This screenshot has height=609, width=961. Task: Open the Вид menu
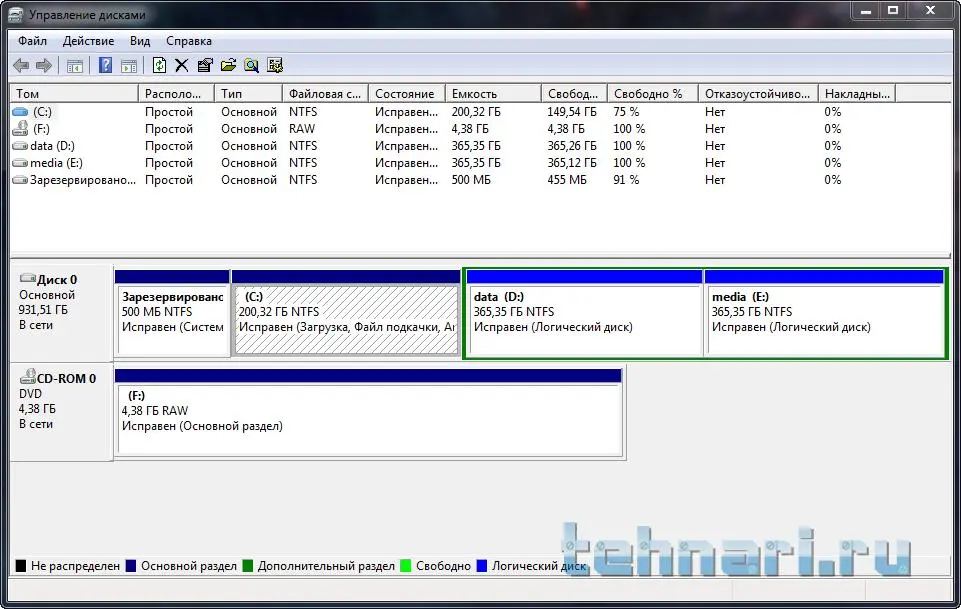coord(140,41)
